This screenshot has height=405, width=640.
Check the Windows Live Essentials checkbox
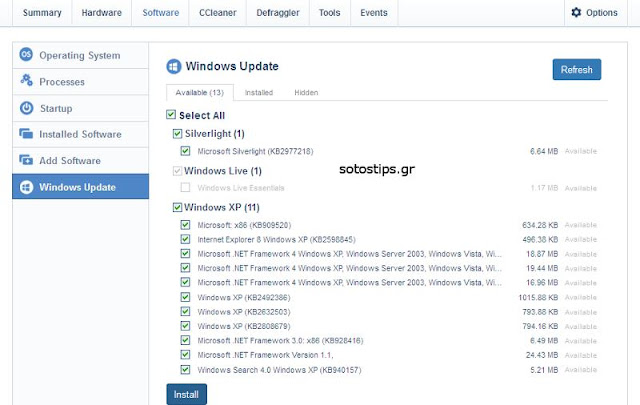pos(185,187)
